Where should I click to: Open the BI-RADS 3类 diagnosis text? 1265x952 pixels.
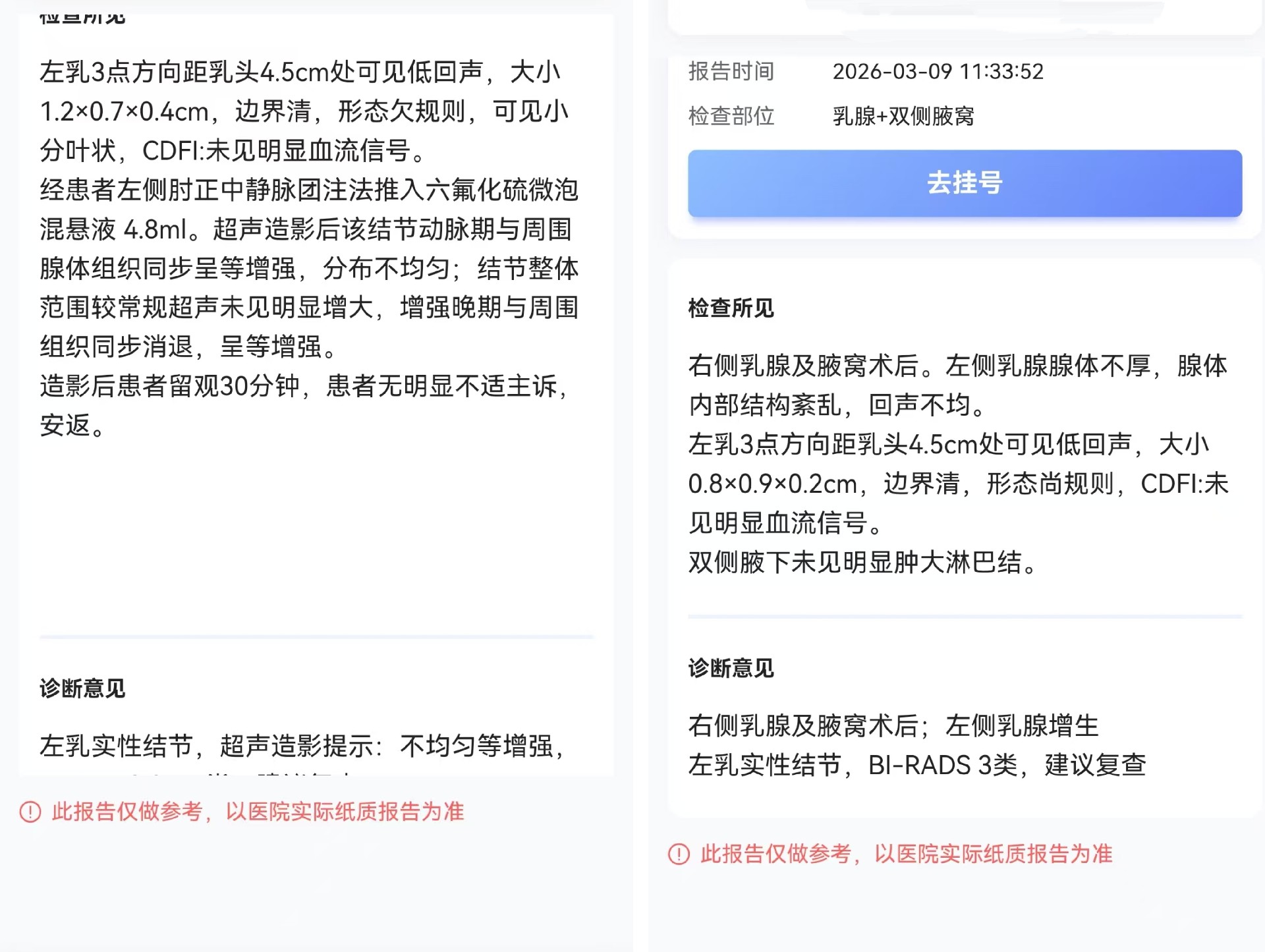(918, 765)
